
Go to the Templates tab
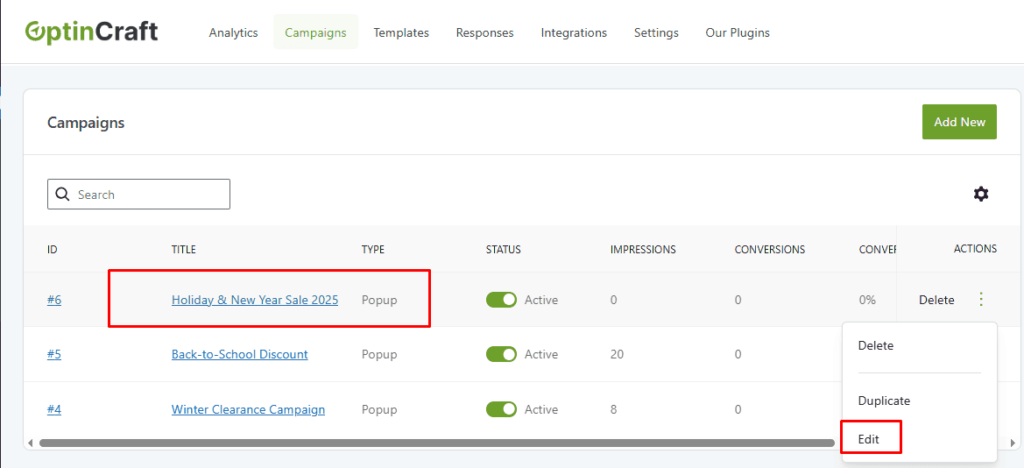[x=401, y=33]
